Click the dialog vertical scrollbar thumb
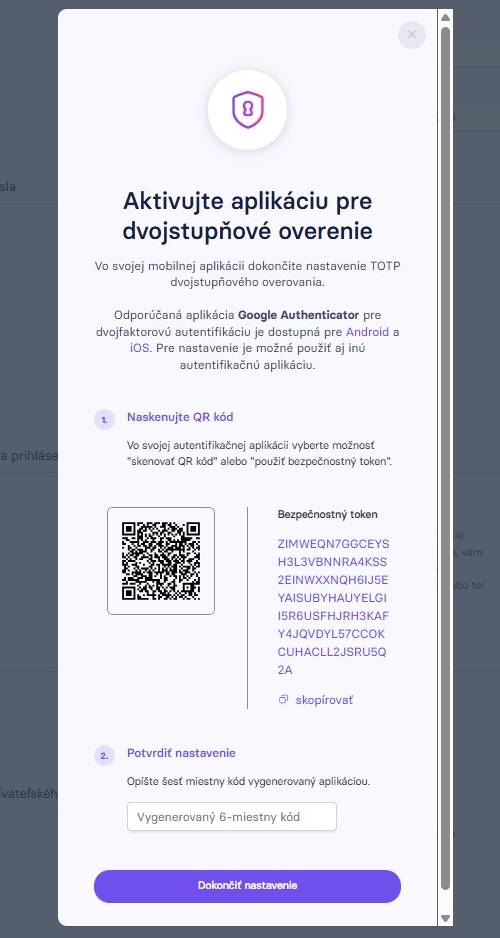 pyautogui.click(x=445, y=458)
